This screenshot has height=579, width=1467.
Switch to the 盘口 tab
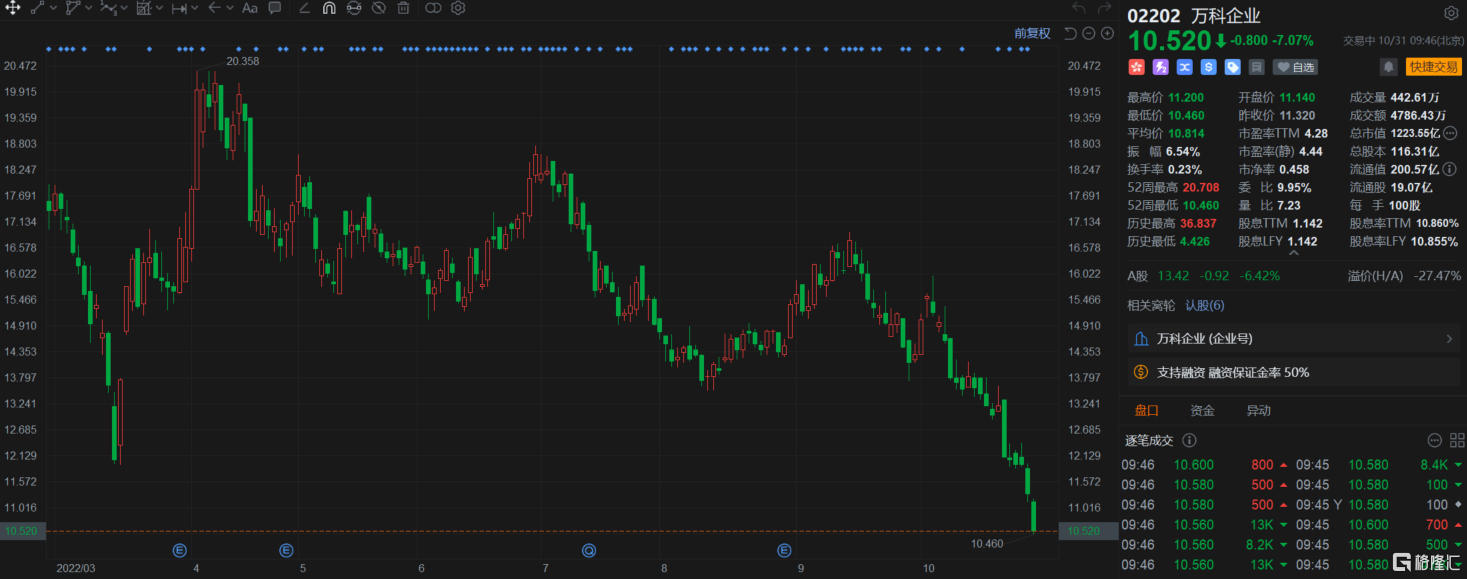click(x=1146, y=410)
